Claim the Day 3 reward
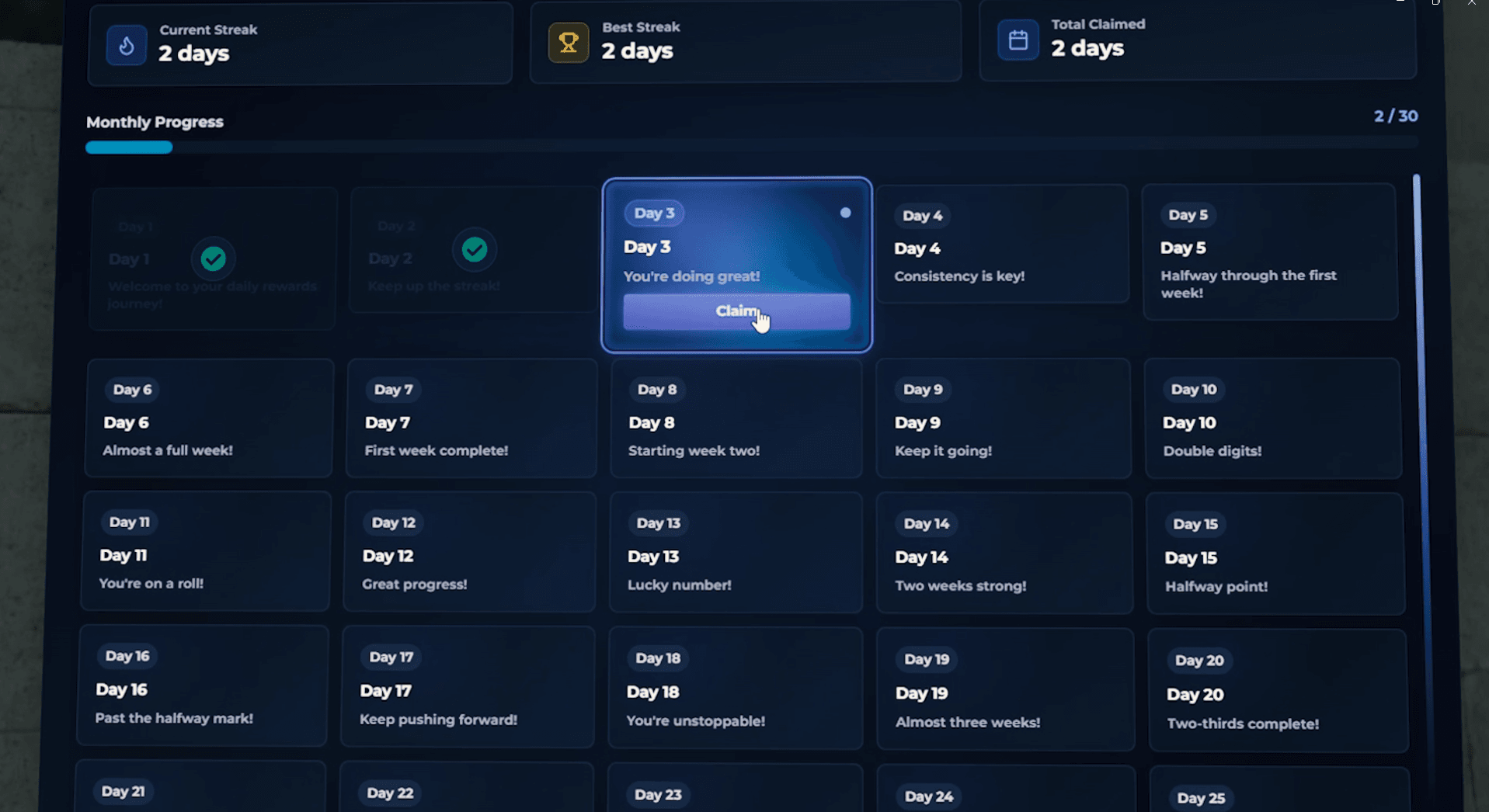The width and height of the screenshot is (1489, 812). coord(736,311)
